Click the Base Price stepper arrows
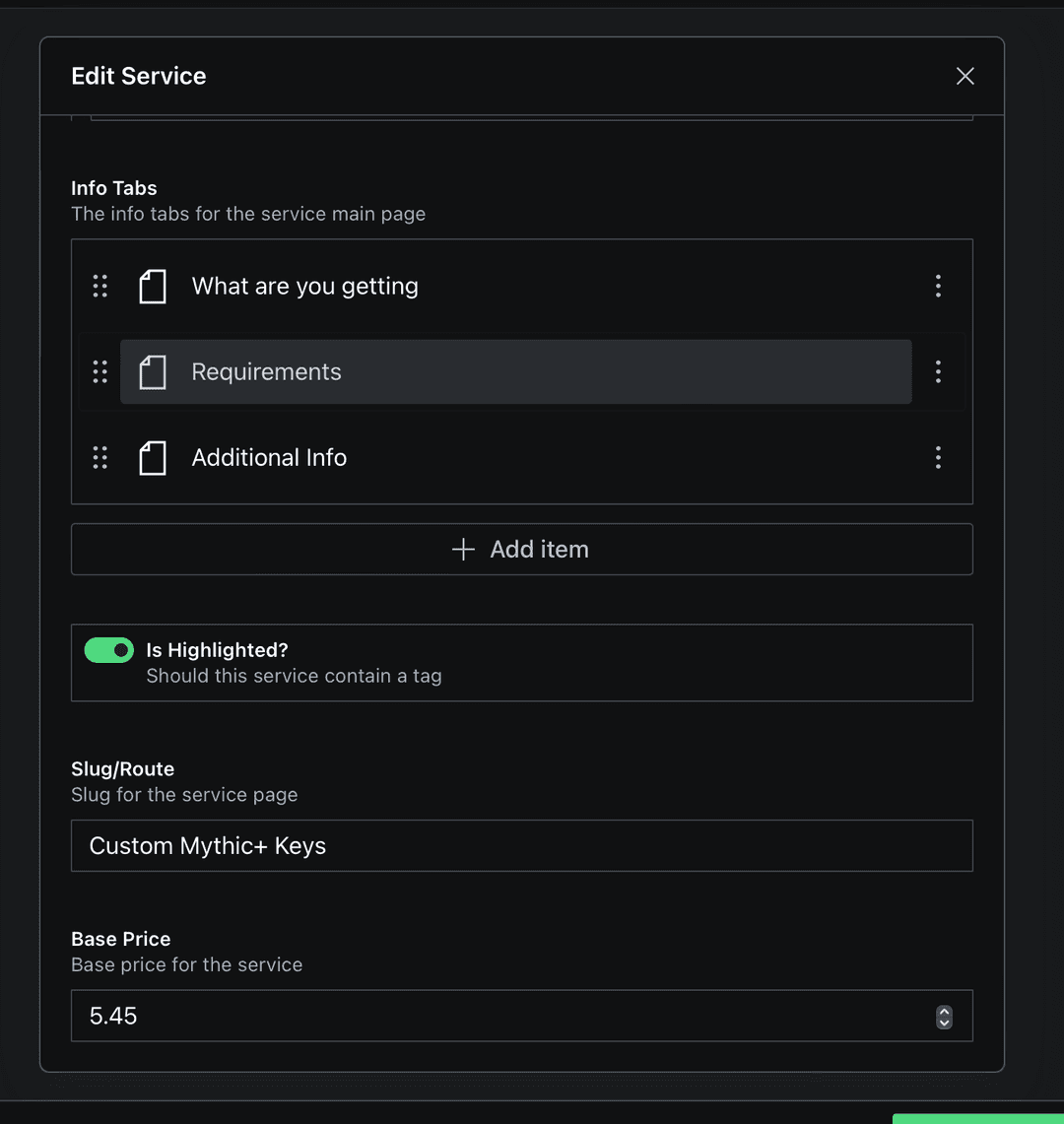Screen dimensions: 1064x1124 (x=944, y=1017)
